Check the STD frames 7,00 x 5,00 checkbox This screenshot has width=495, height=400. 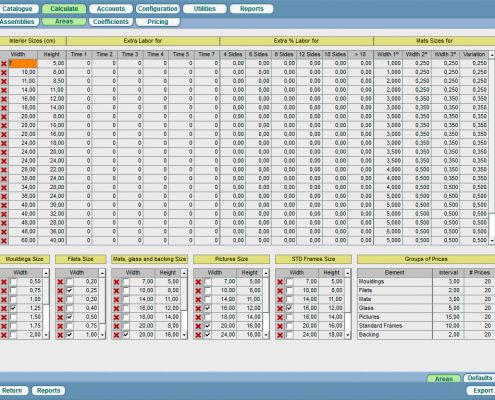289,282
